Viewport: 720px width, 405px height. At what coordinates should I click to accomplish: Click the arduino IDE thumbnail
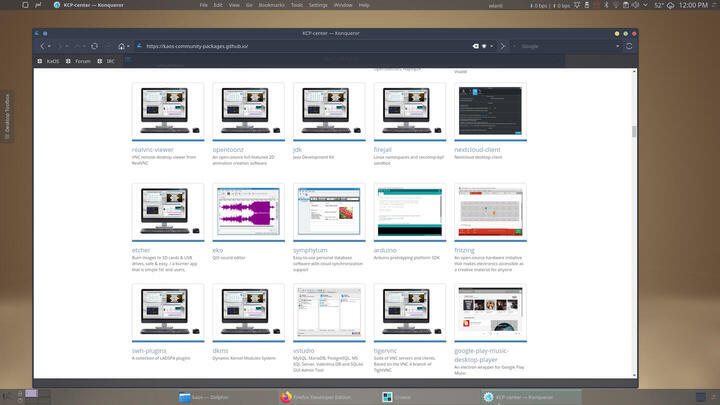click(x=410, y=212)
